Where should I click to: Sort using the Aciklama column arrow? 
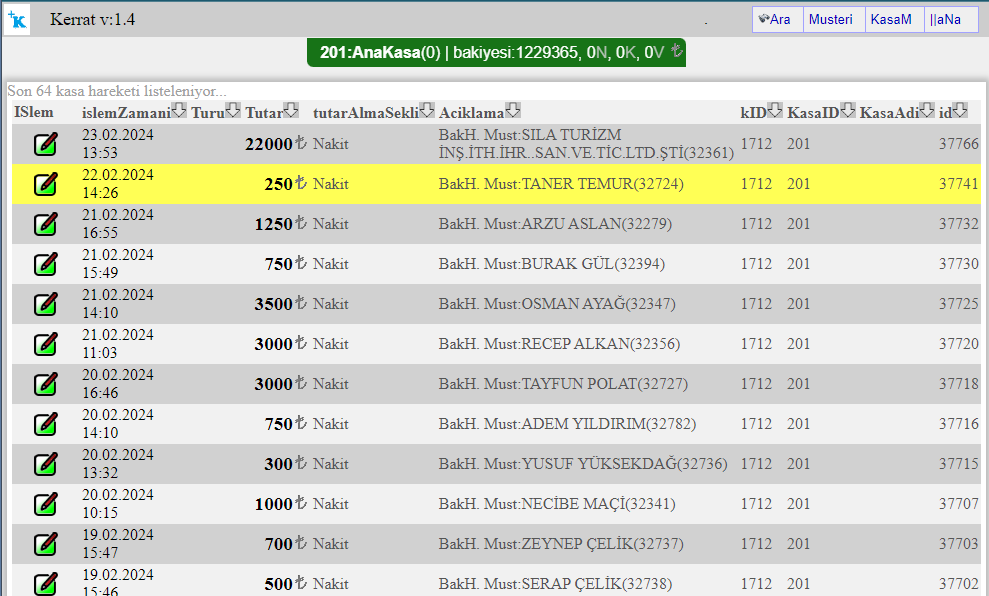click(512, 111)
